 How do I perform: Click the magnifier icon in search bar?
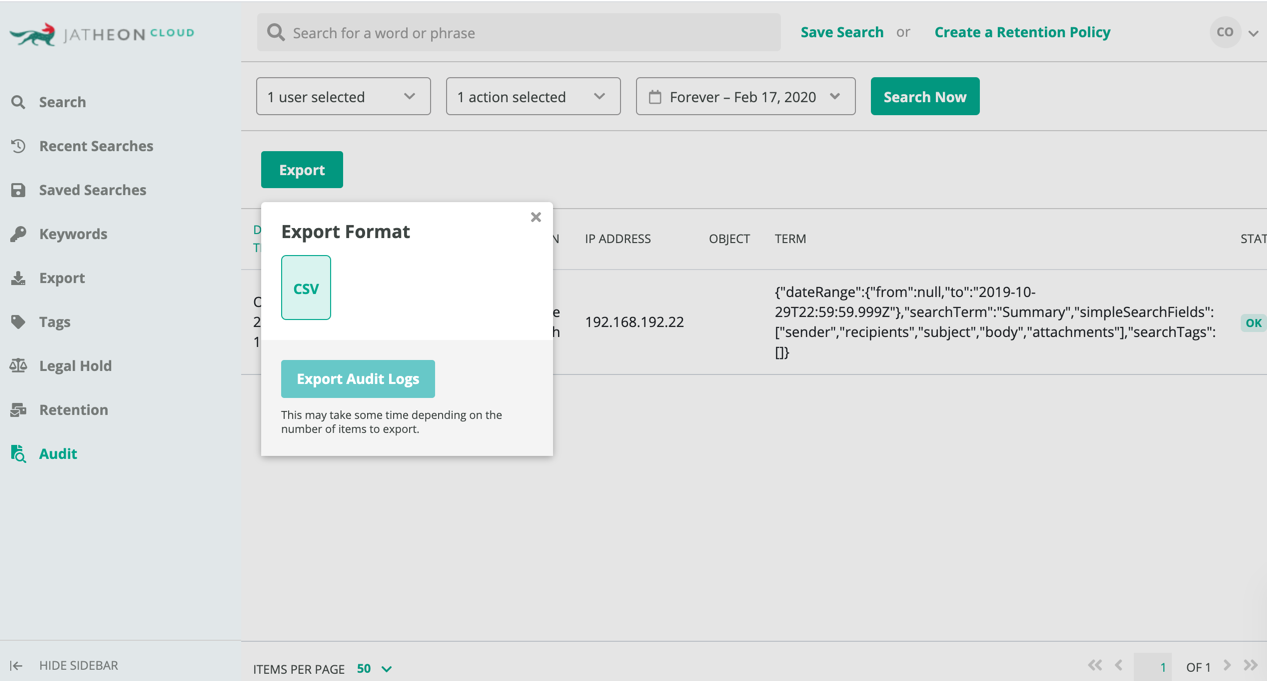pyautogui.click(x=276, y=33)
